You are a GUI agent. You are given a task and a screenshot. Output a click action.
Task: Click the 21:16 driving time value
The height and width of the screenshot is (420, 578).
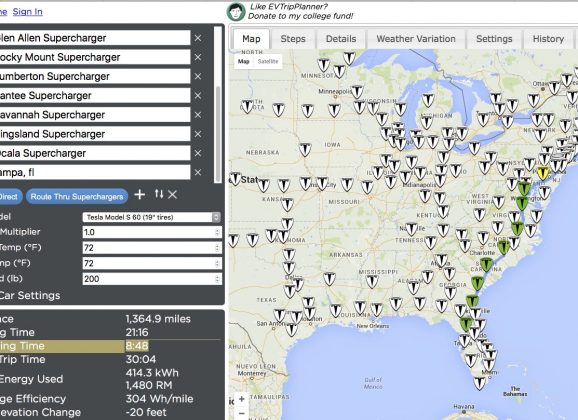(x=137, y=333)
